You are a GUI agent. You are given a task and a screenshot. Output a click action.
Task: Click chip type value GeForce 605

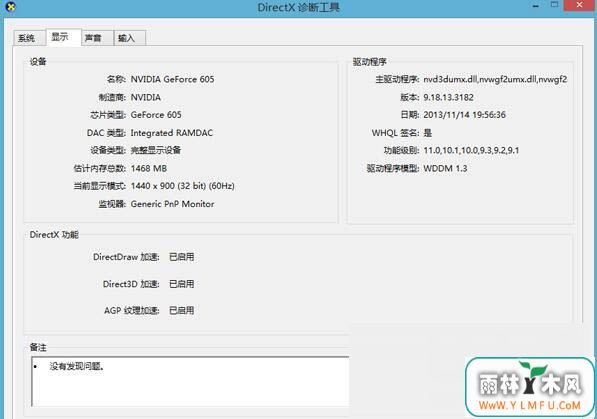pyautogui.click(x=156, y=115)
